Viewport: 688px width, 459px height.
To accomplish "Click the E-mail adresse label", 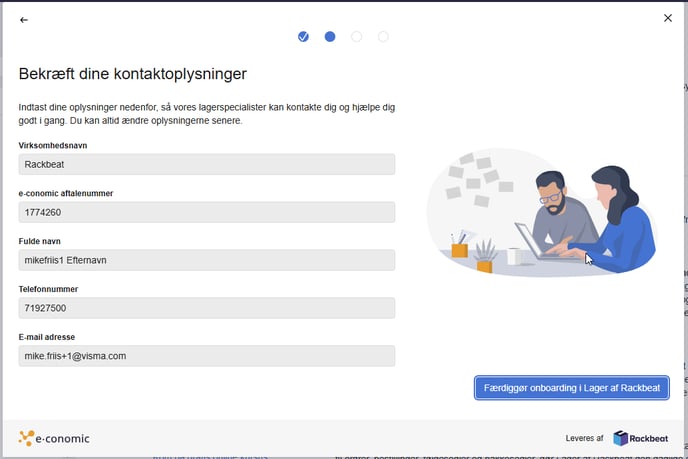I will pyautogui.click(x=47, y=337).
